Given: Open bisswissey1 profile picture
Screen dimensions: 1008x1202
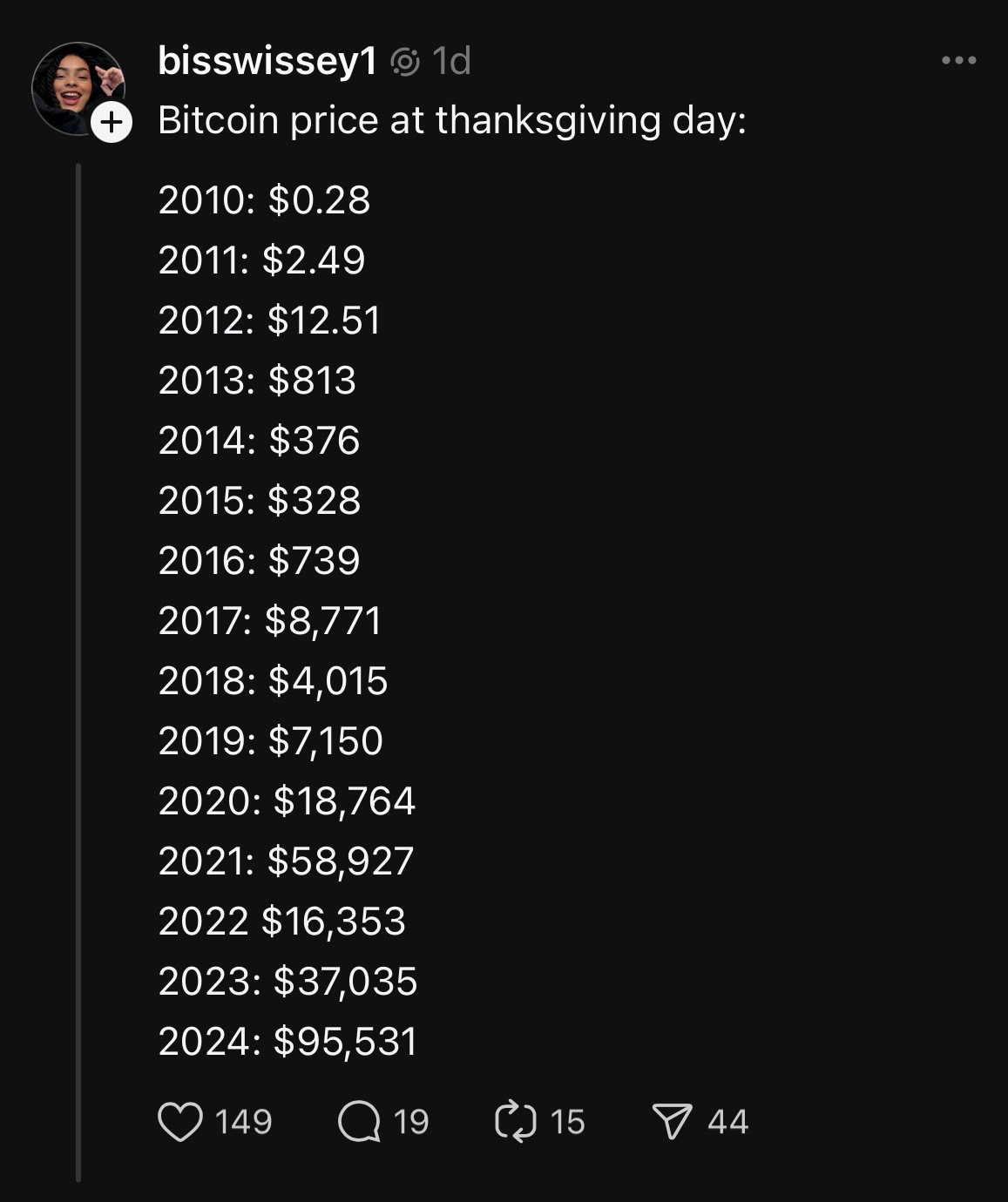Looking at the screenshot, I should point(78,88).
